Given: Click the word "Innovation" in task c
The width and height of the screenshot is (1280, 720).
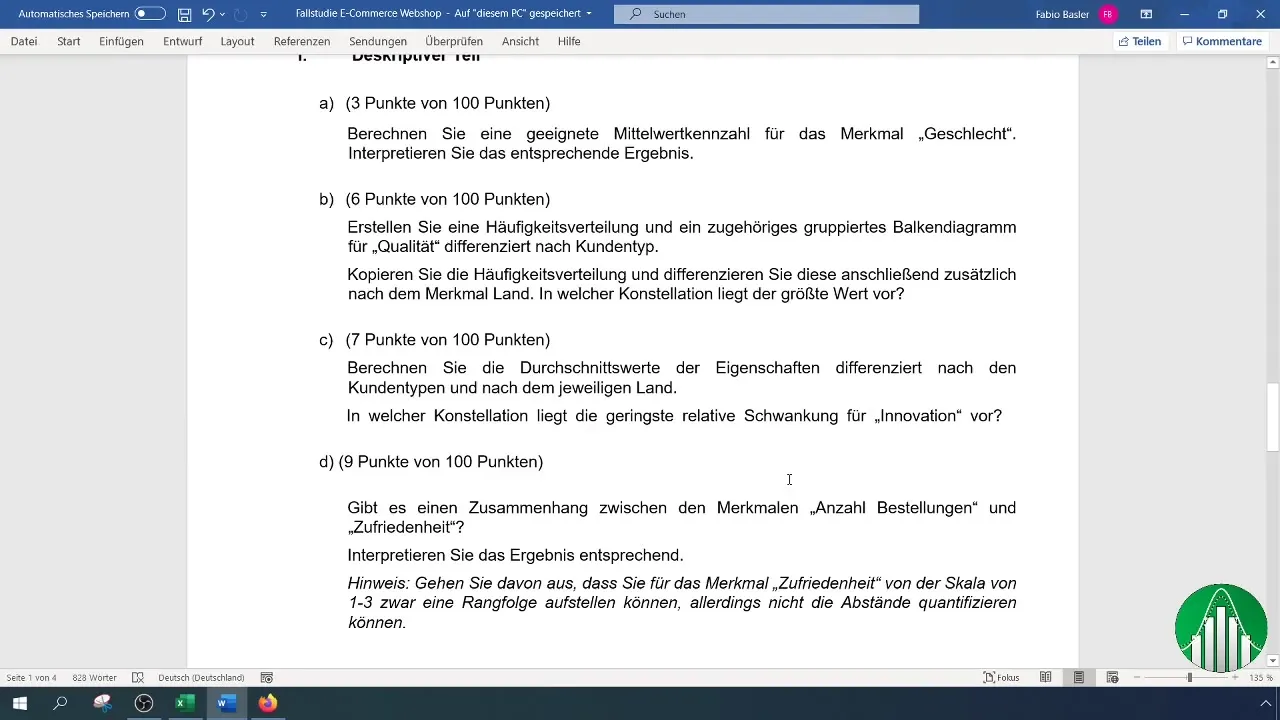Looking at the screenshot, I should tap(916, 416).
